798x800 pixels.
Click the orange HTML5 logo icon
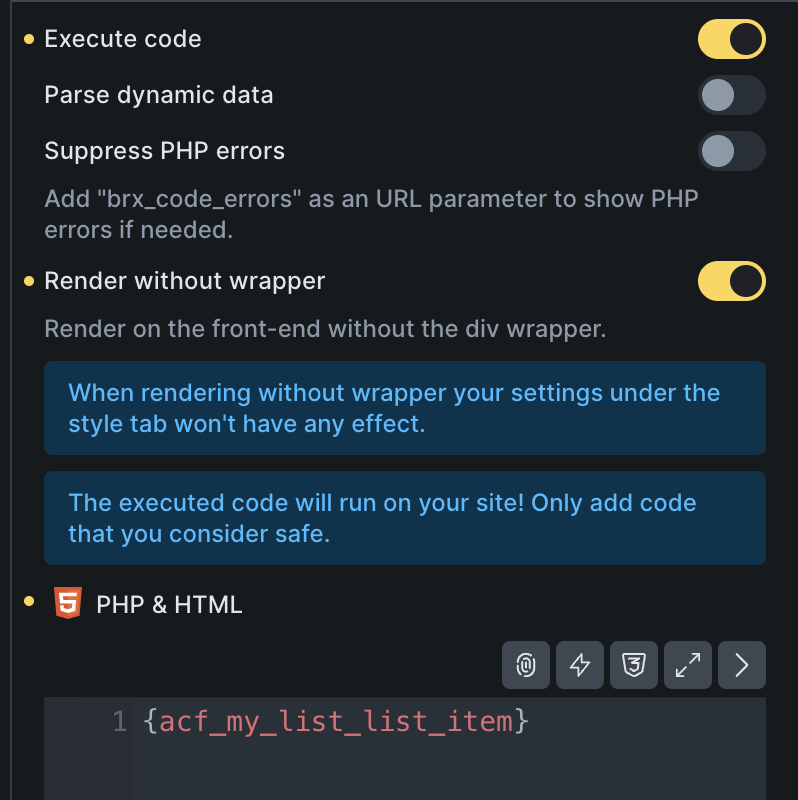tap(68, 603)
